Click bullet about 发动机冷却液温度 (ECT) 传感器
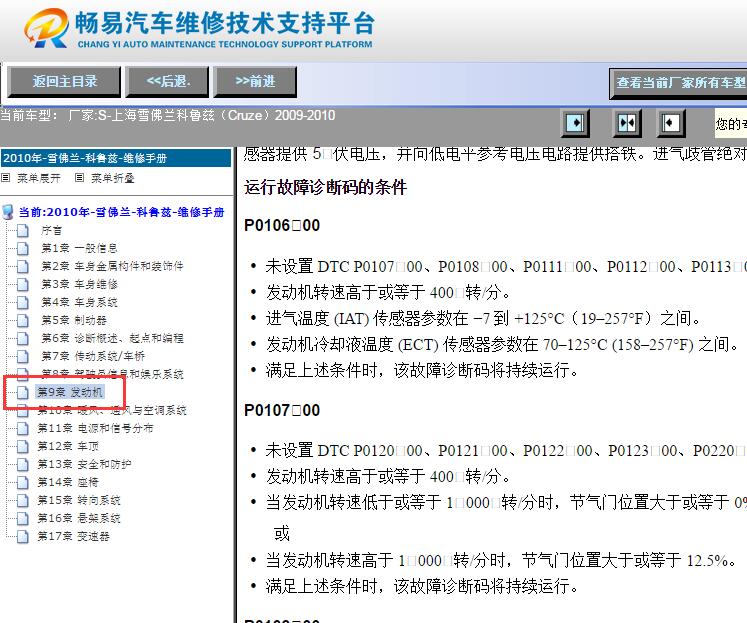The width and height of the screenshot is (747, 623). click(502, 344)
